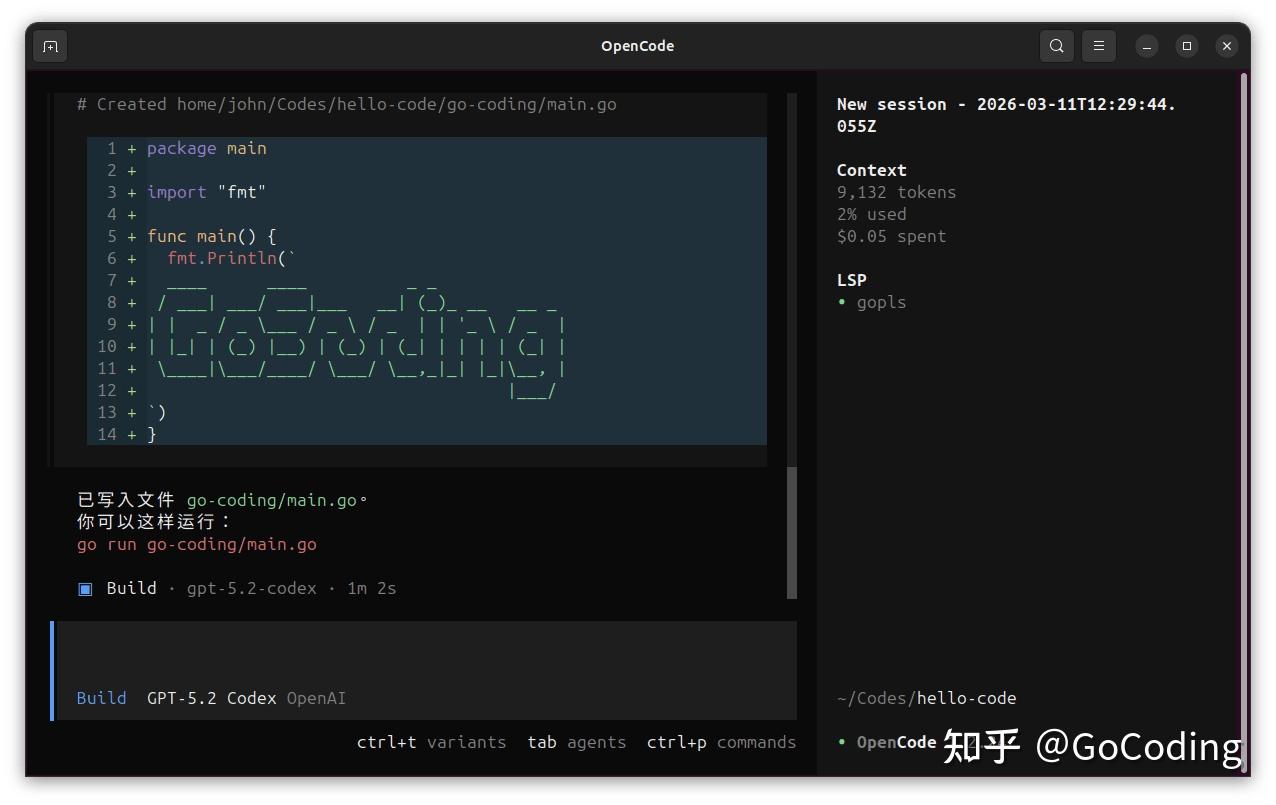Click the 'import "fmt"' code line
This screenshot has width=1276, height=805.
pos(207,192)
